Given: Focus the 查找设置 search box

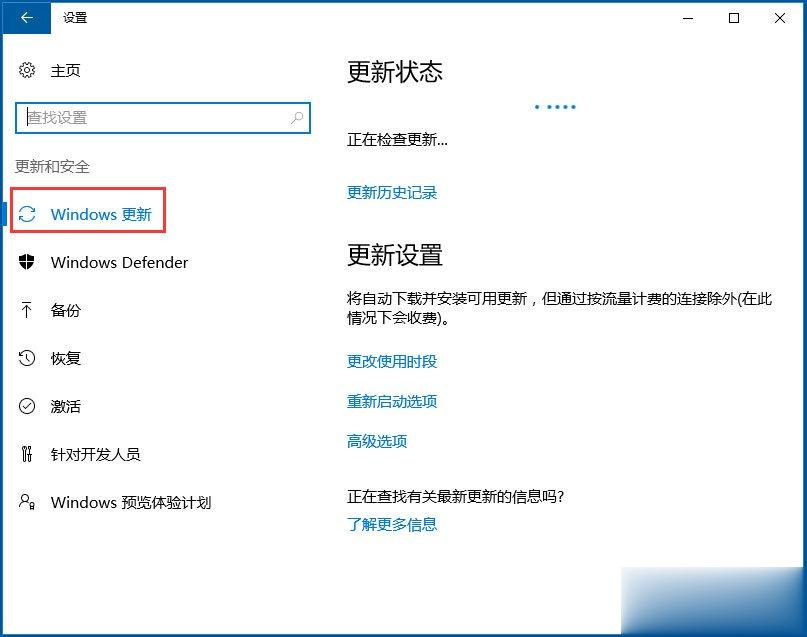Looking at the screenshot, I should pos(163,118).
